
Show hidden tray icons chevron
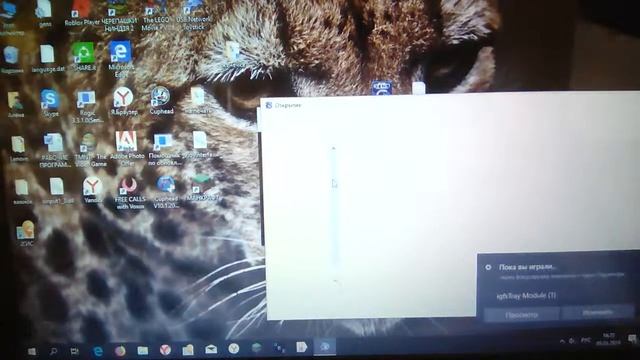[562, 341]
